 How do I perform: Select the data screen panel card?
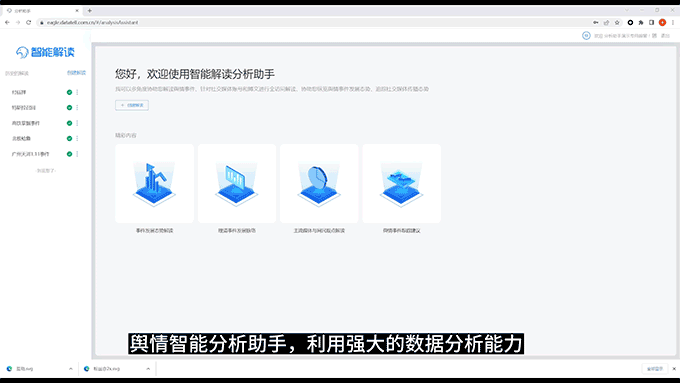[x=237, y=183]
